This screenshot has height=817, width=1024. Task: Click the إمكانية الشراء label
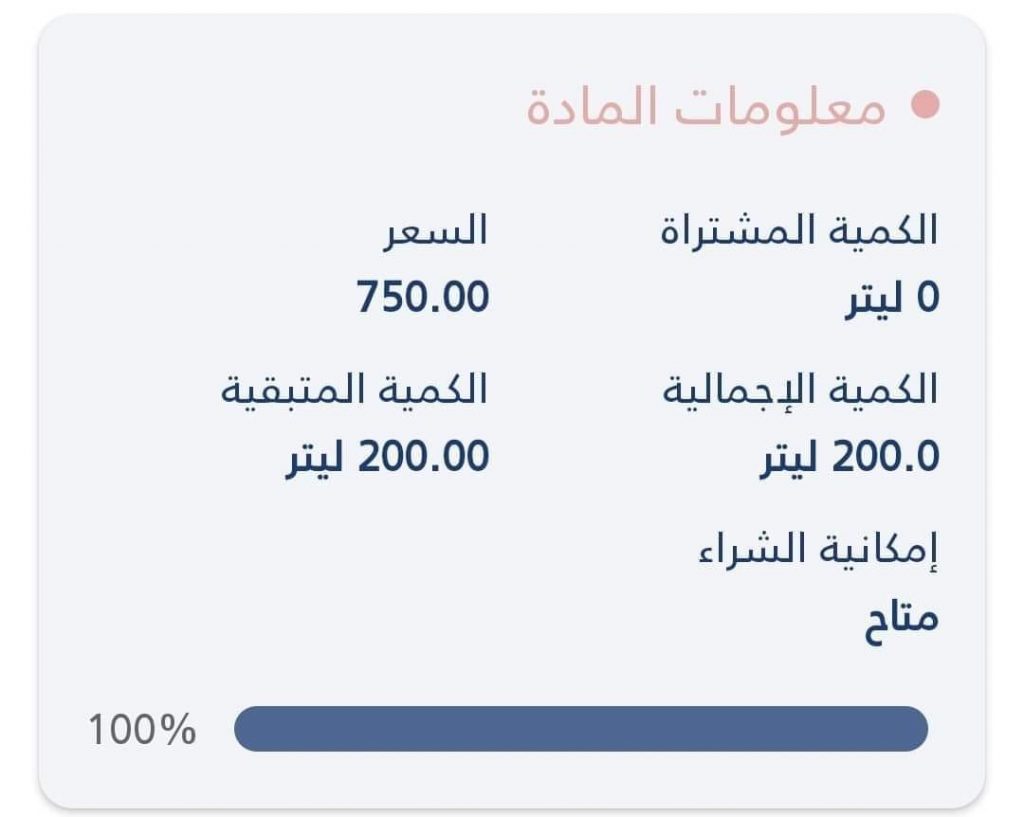[818, 550]
